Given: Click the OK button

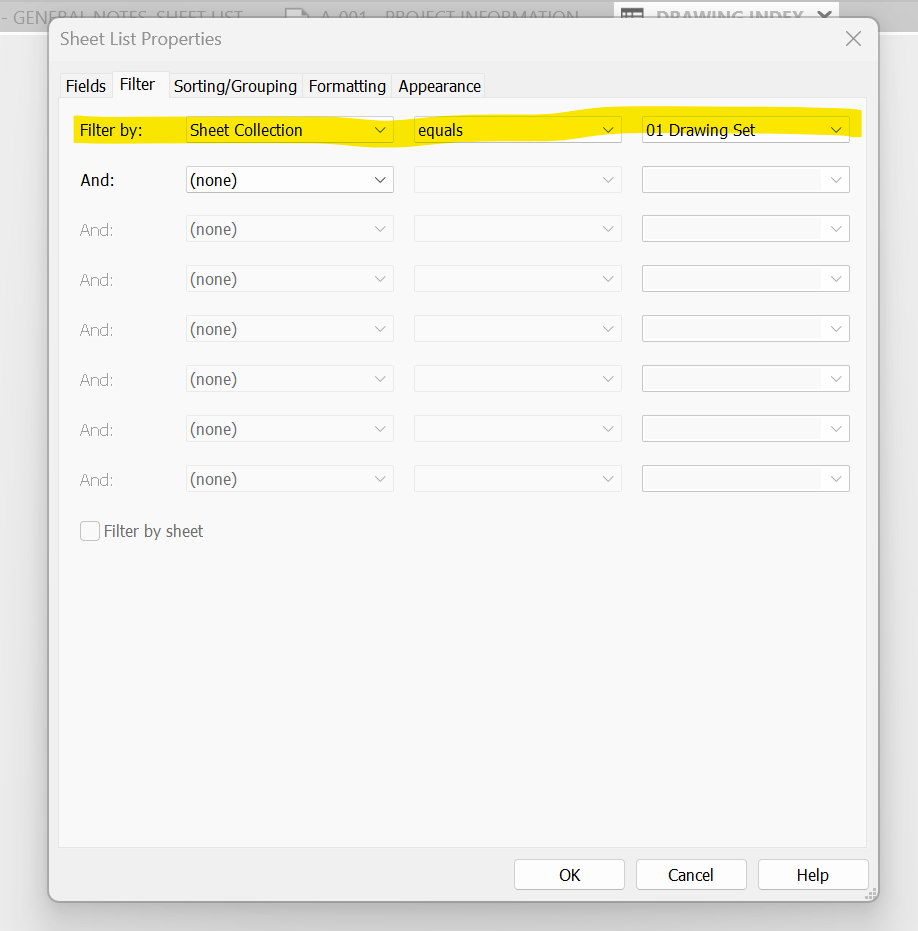Looking at the screenshot, I should point(569,874).
